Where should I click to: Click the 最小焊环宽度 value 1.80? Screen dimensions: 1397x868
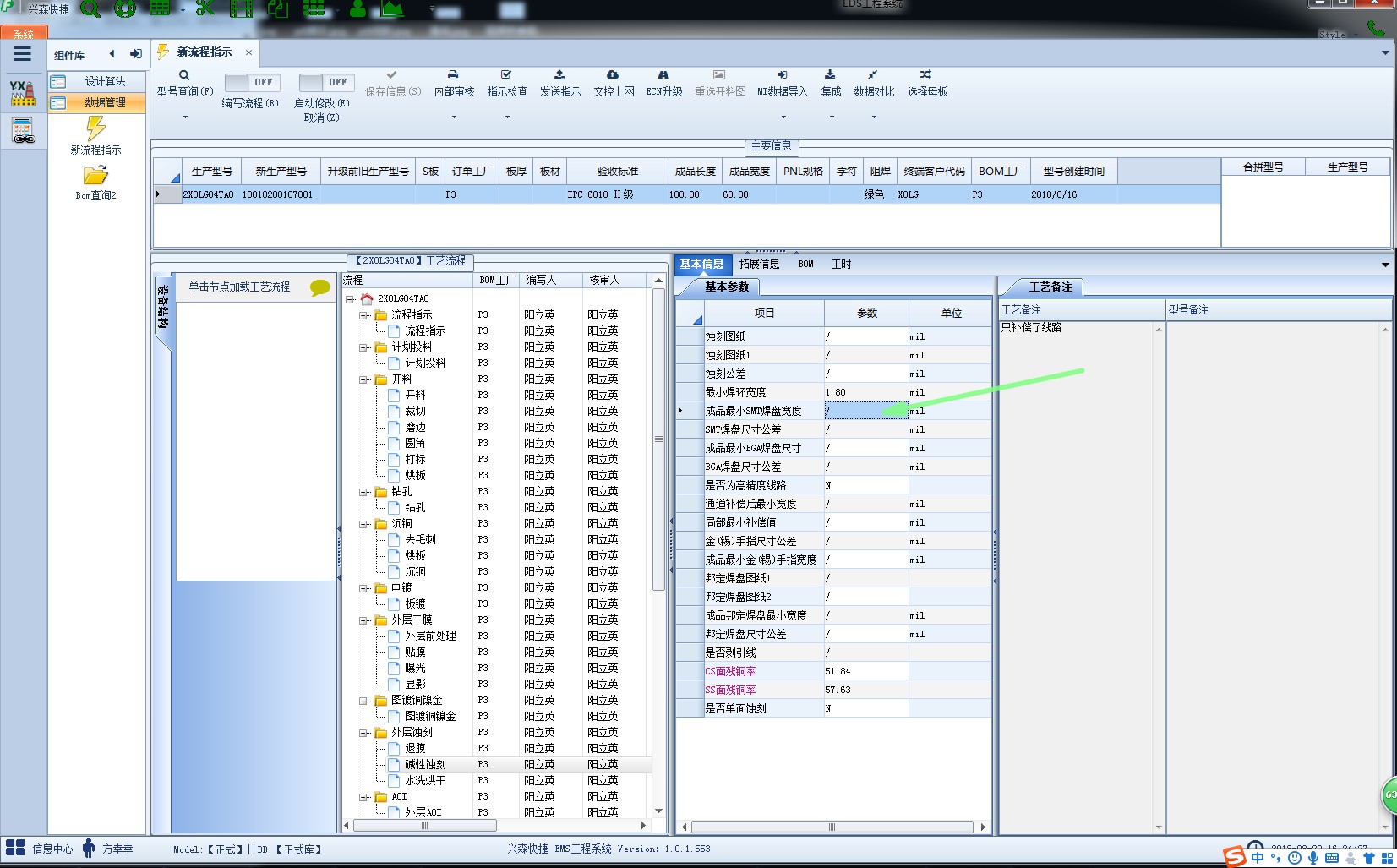click(866, 393)
